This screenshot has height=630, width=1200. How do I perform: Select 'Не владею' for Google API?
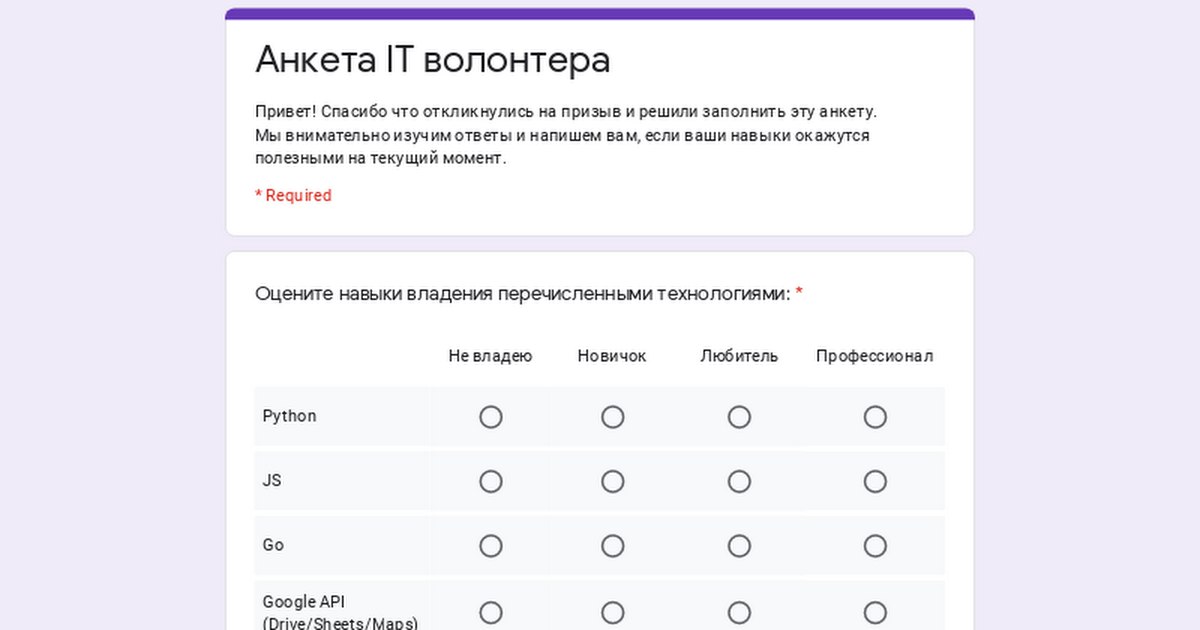491,613
